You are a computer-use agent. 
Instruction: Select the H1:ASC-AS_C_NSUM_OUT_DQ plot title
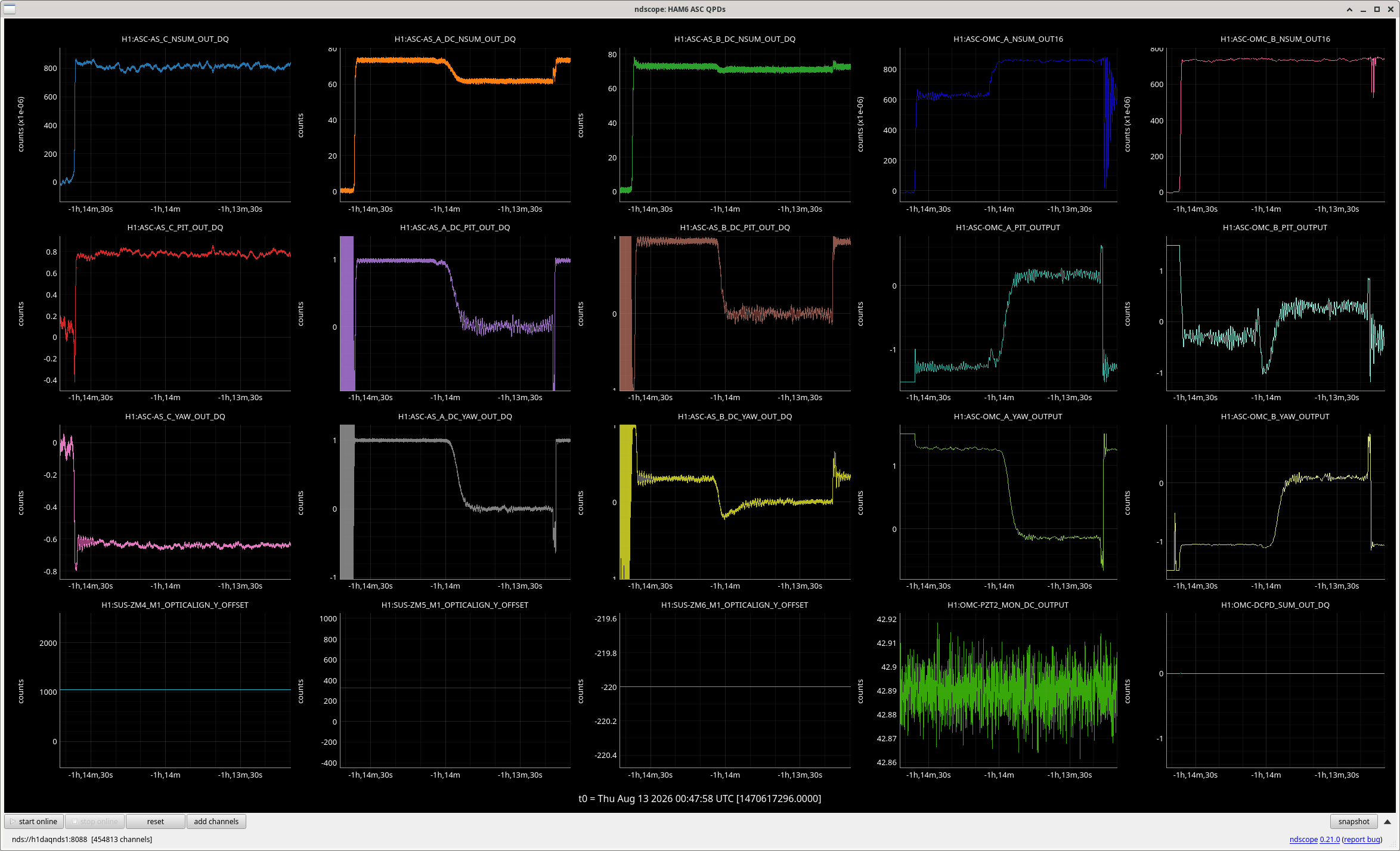pyautogui.click(x=175, y=39)
